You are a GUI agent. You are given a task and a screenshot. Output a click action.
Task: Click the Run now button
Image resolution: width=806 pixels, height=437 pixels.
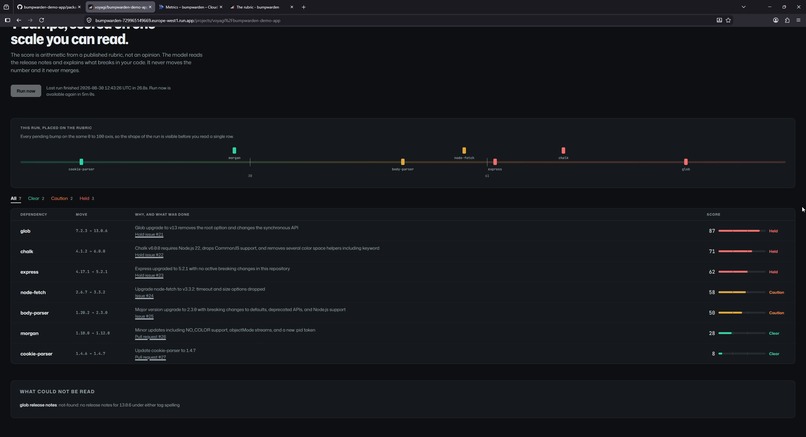tap(26, 91)
